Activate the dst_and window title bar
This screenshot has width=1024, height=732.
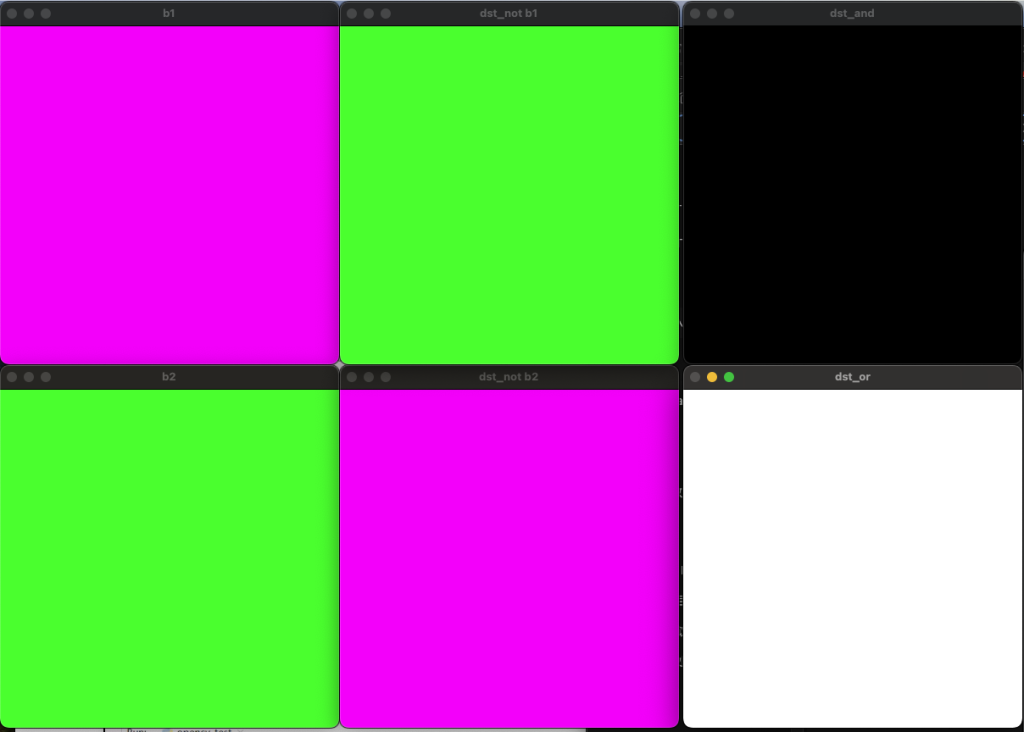tap(852, 14)
